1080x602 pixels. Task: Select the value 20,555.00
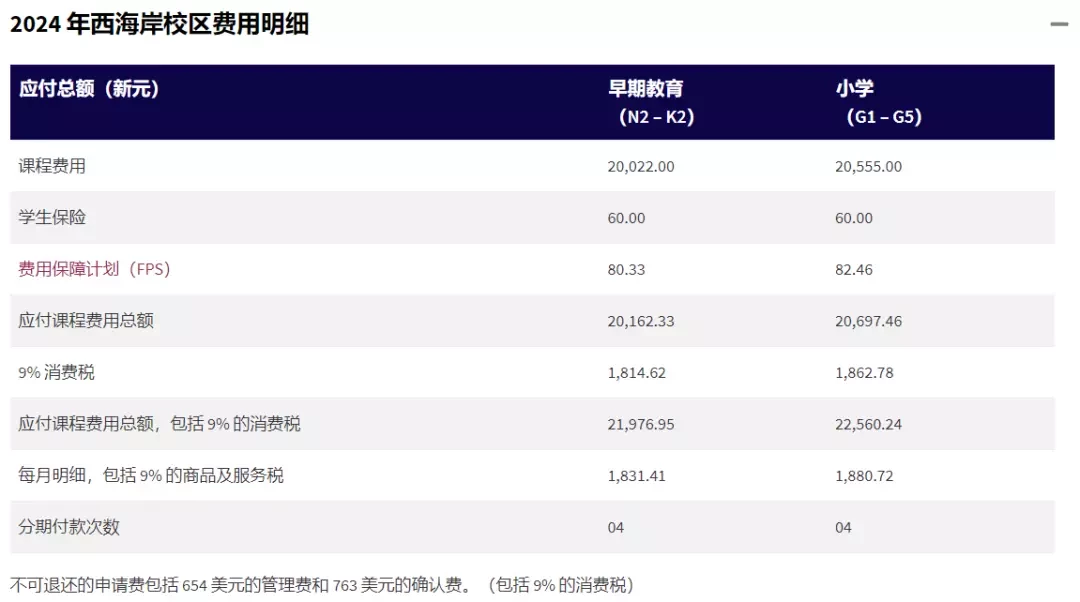pyautogui.click(x=869, y=167)
